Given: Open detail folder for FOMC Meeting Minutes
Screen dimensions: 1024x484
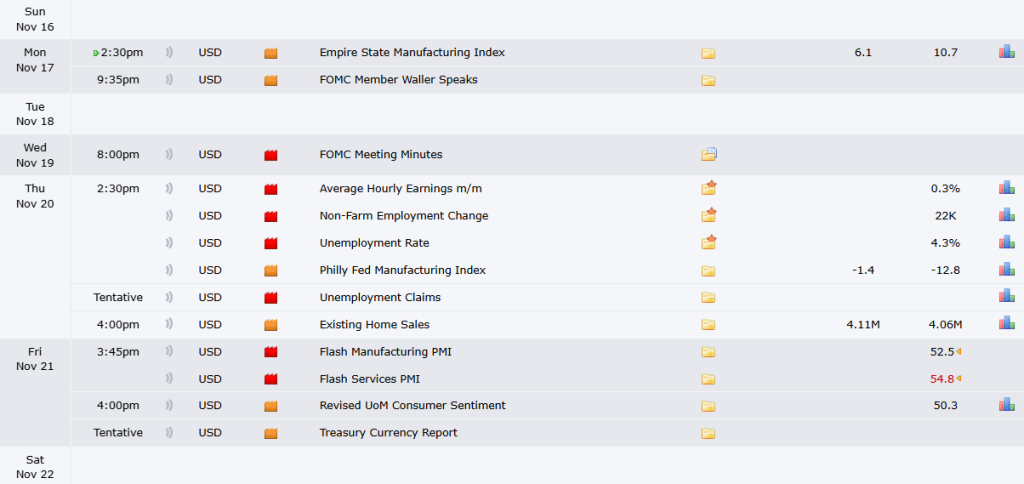Looking at the screenshot, I should click(709, 155).
